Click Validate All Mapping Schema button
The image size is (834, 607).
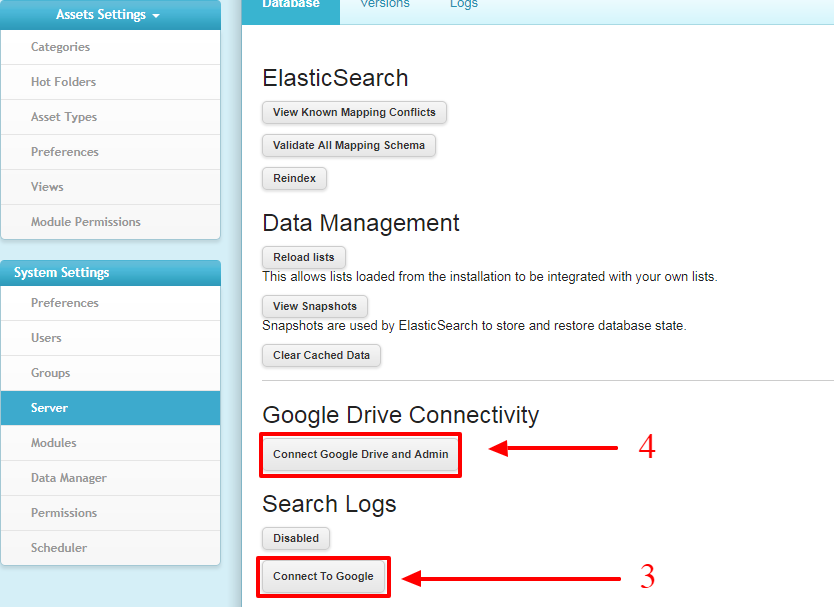349,145
